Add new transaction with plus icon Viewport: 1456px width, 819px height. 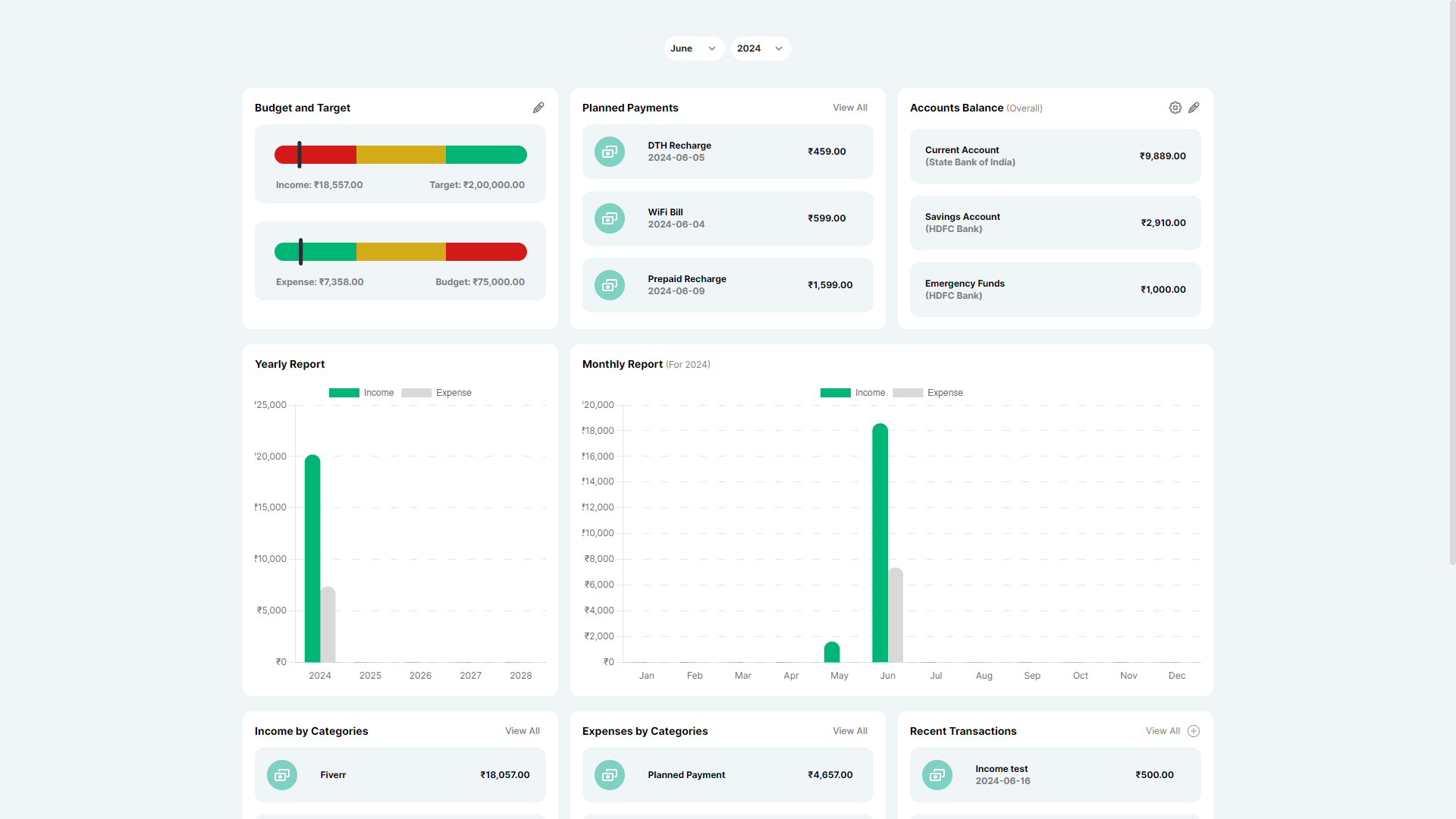(x=1194, y=731)
